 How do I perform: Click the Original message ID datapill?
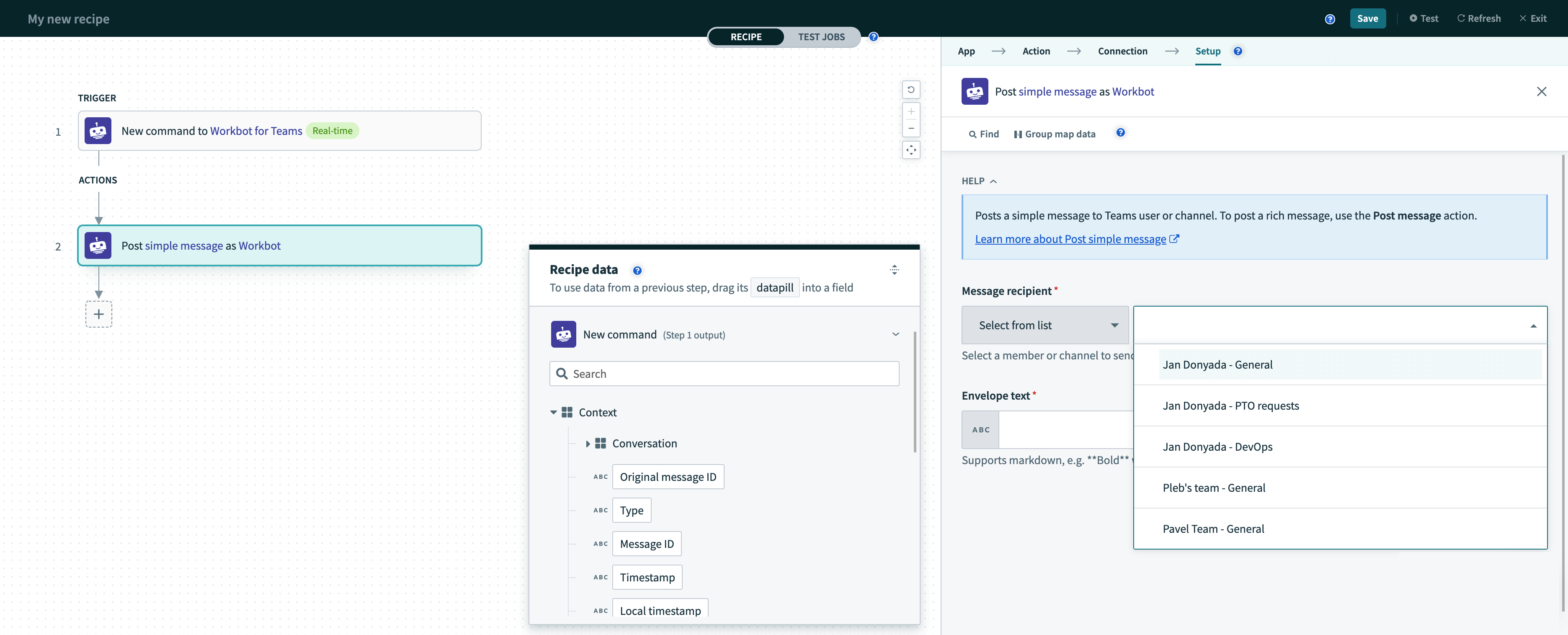[668, 477]
